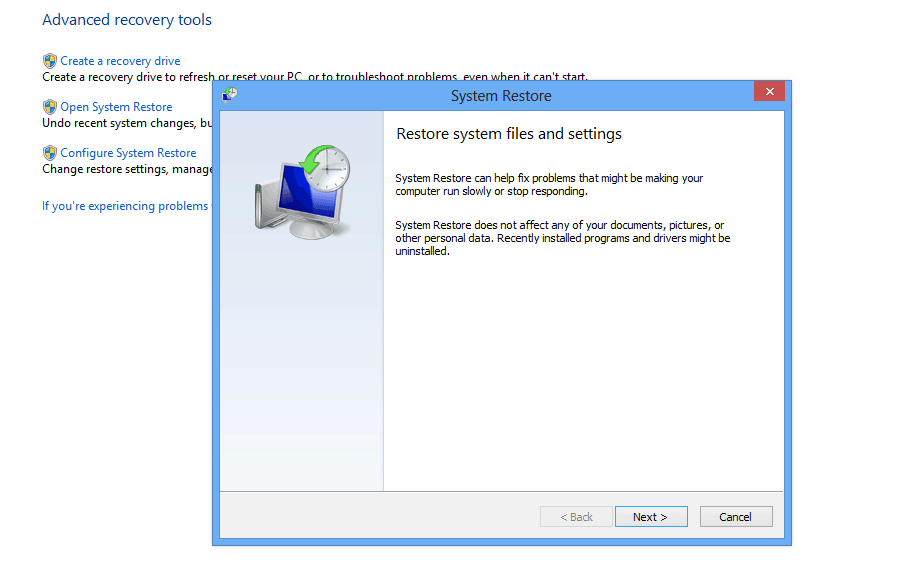Click the System Restore window title text
Screen dimensions: 909x572
501,96
